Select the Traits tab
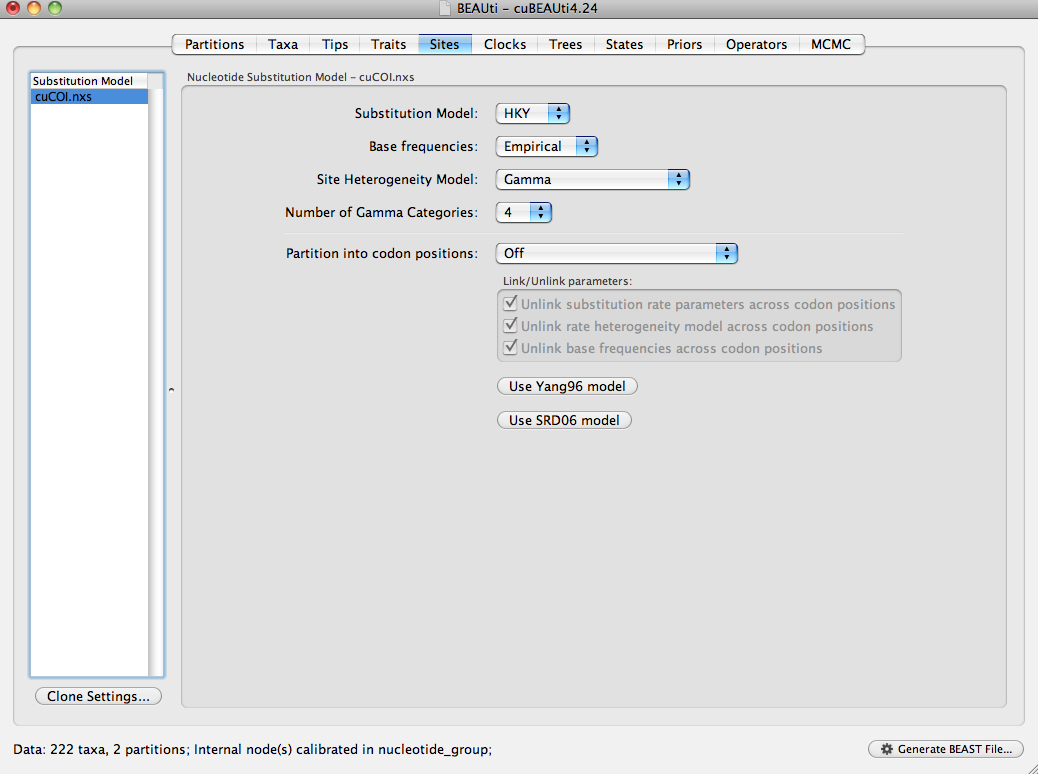Viewport: 1038px width, 774px height. [x=389, y=44]
